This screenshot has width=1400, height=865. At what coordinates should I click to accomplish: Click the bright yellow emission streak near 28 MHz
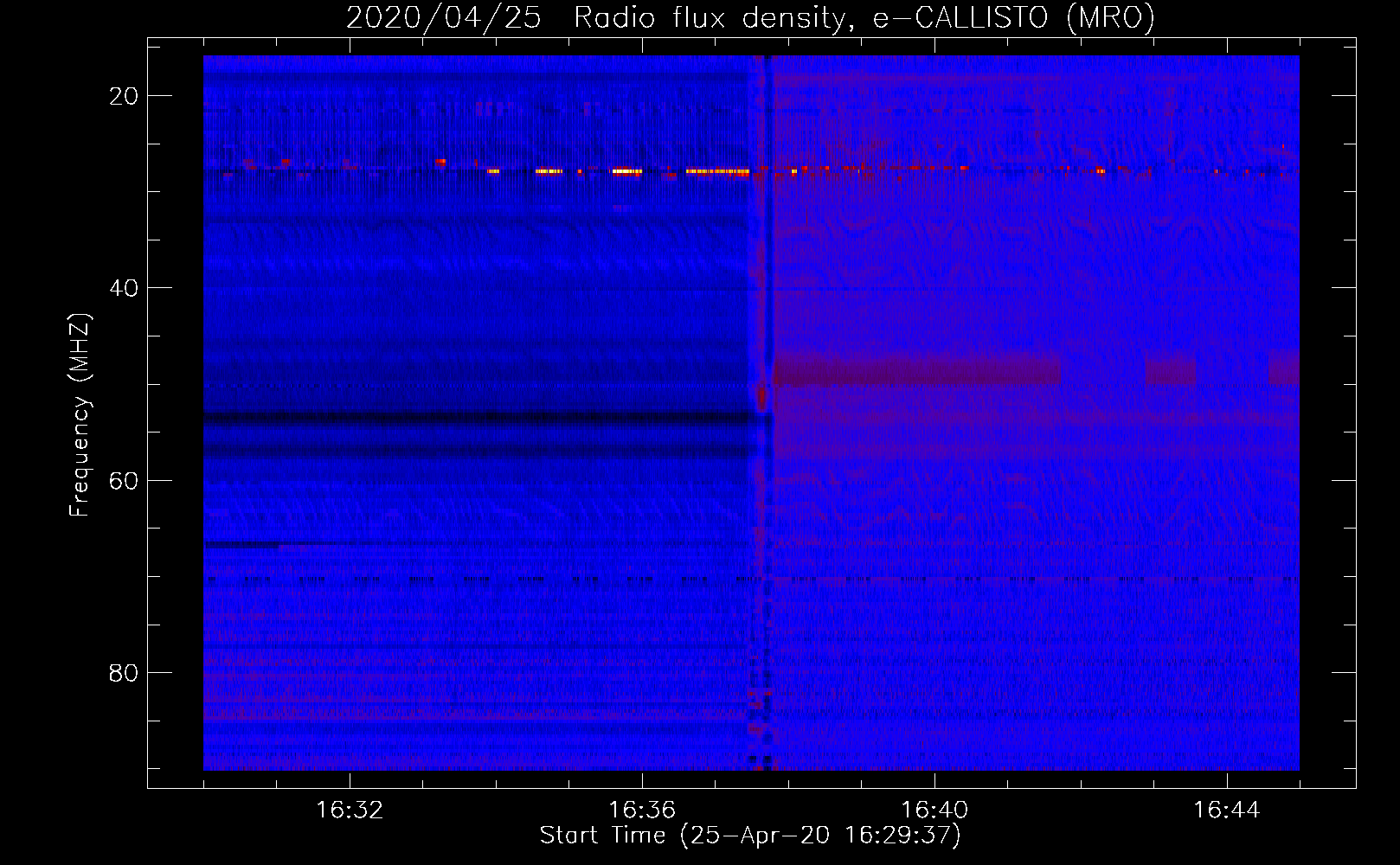tap(718, 171)
